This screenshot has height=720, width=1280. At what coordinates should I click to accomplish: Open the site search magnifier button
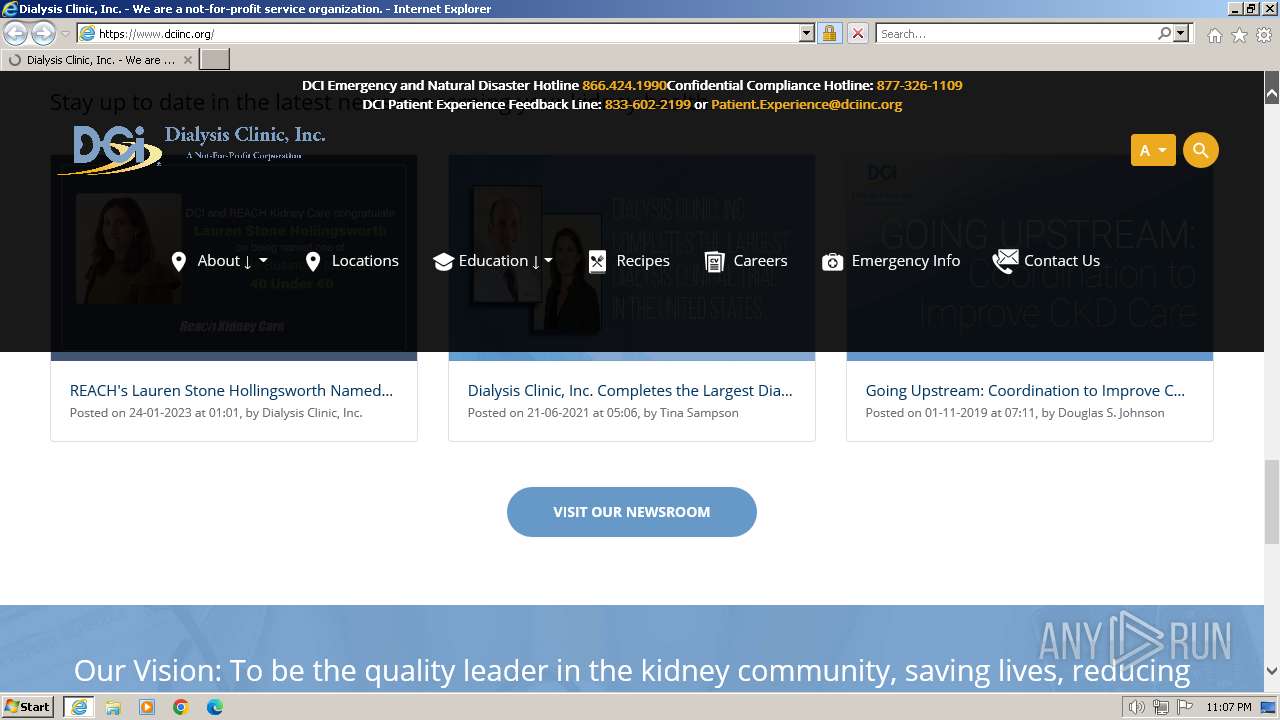(1200, 150)
